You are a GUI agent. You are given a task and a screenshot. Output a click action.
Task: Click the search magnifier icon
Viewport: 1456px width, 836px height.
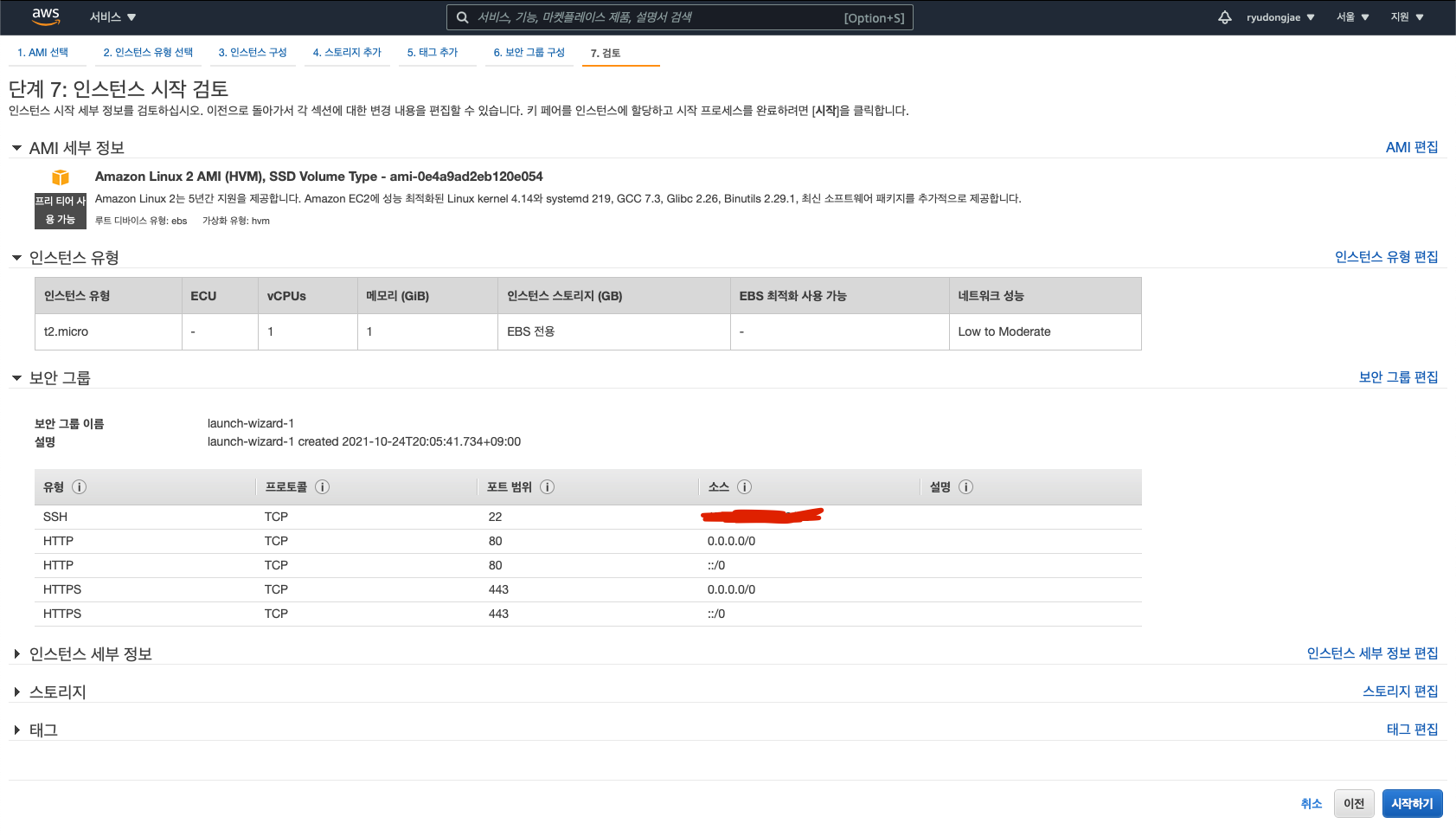463,17
